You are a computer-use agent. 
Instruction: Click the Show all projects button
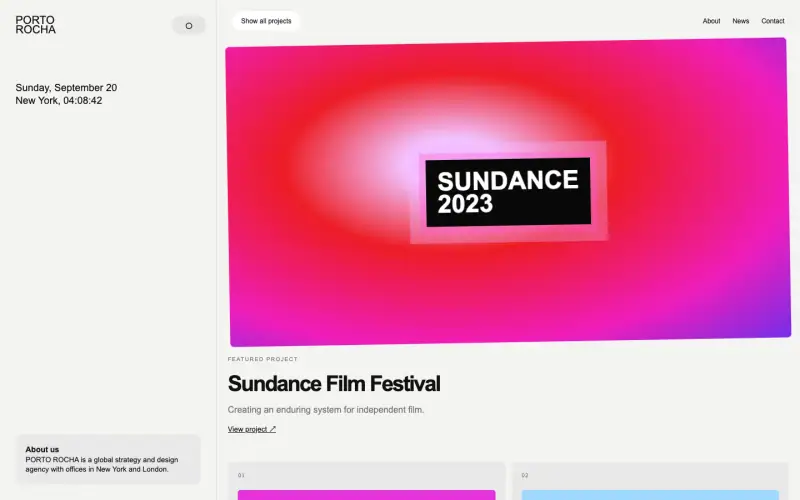coord(266,21)
